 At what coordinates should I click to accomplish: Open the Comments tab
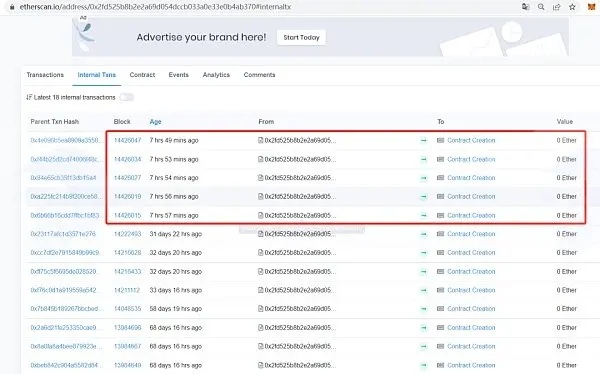[259, 75]
